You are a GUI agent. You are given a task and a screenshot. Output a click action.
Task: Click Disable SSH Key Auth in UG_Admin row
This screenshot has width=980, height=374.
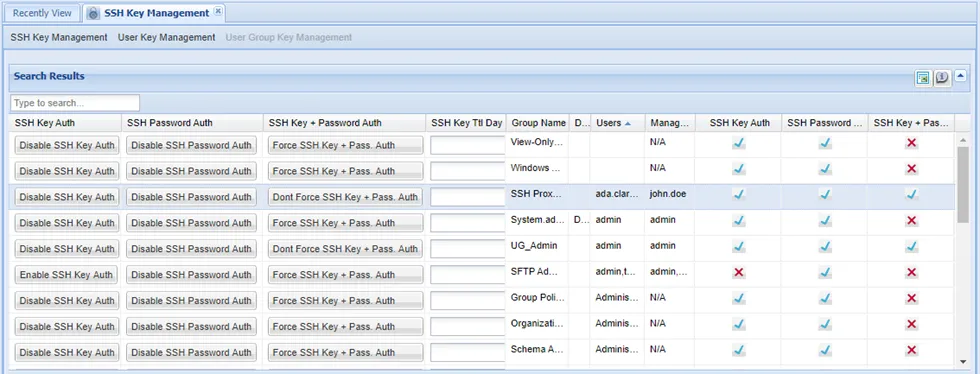(x=67, y=249)
